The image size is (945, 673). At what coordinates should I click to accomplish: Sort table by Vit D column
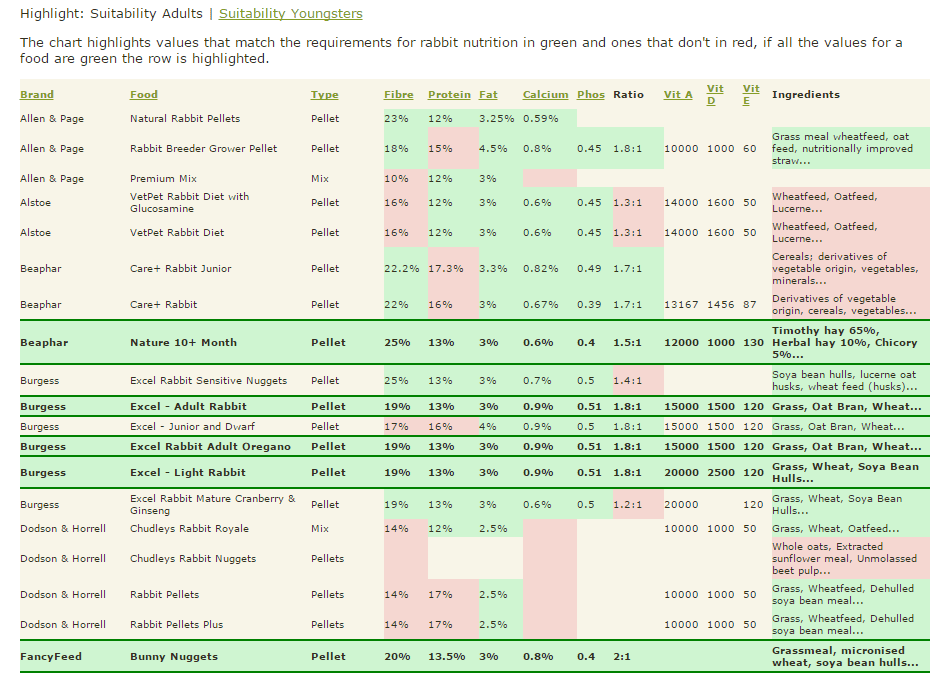[x=715, y=95]
